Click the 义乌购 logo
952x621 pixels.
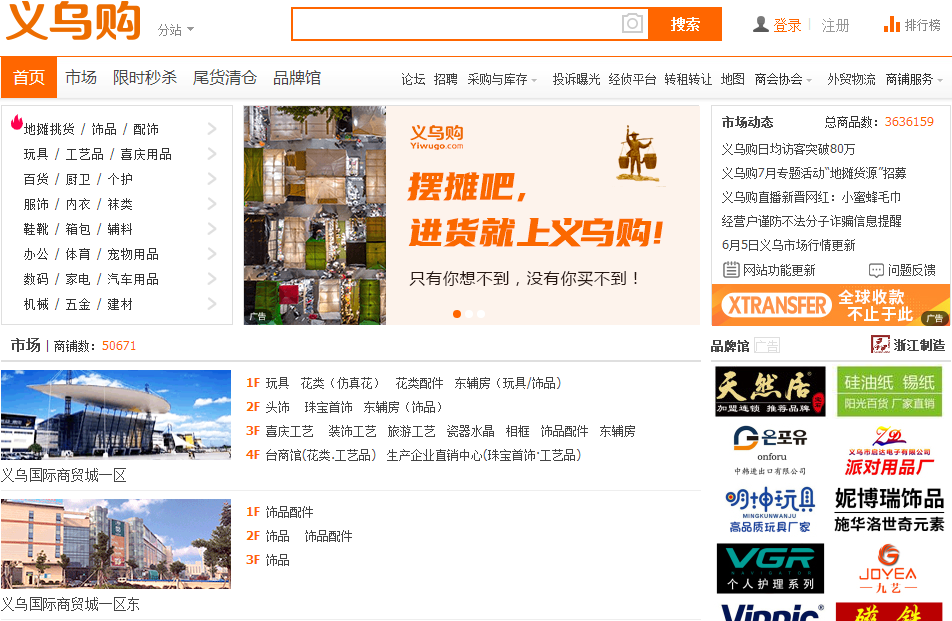point(73,22)
